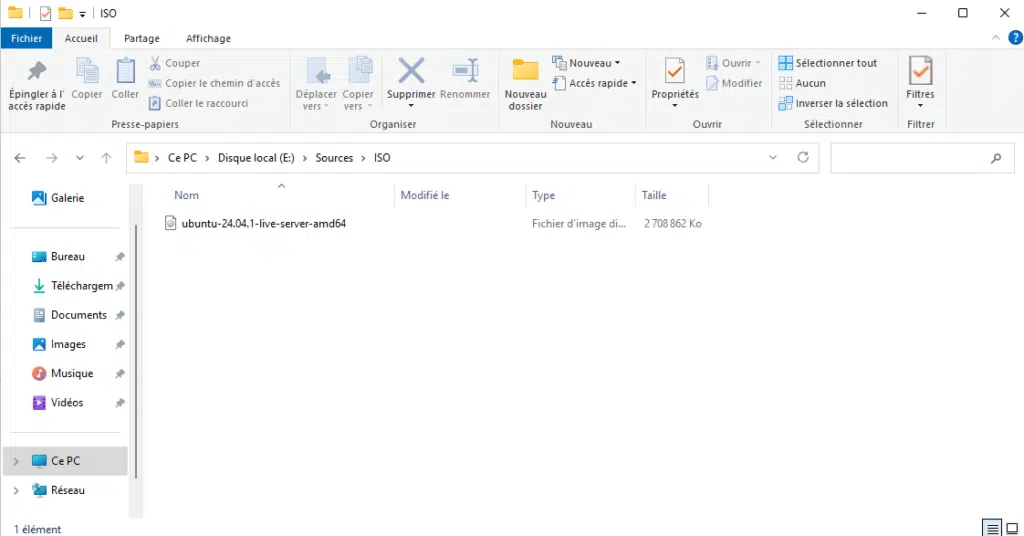
Task: Click the search magnifier icon
Action: coord(996,158)
